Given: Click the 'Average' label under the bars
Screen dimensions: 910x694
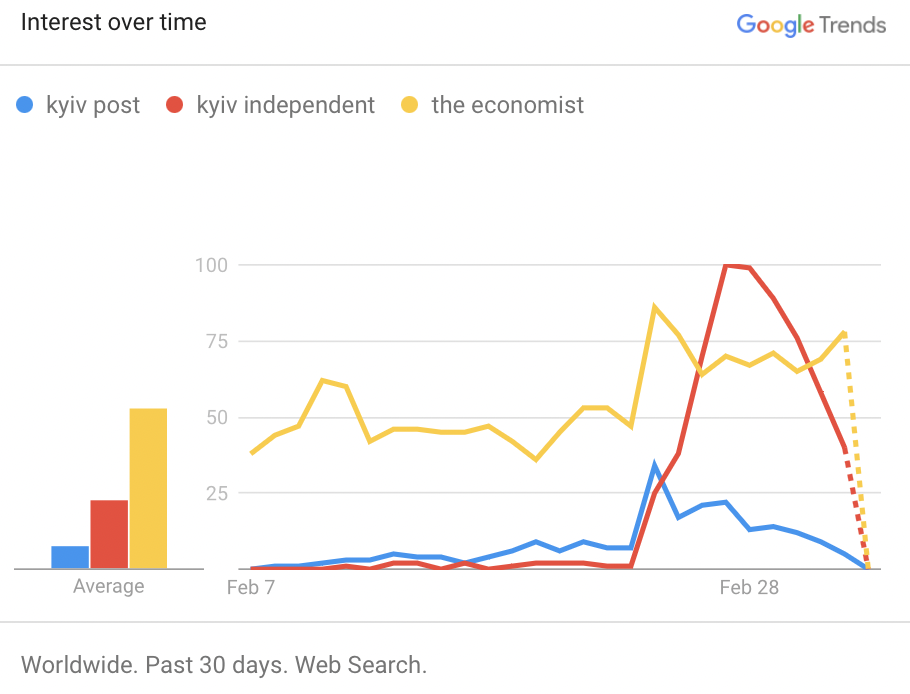Looking at the screenshot, I should pos(108,587).
